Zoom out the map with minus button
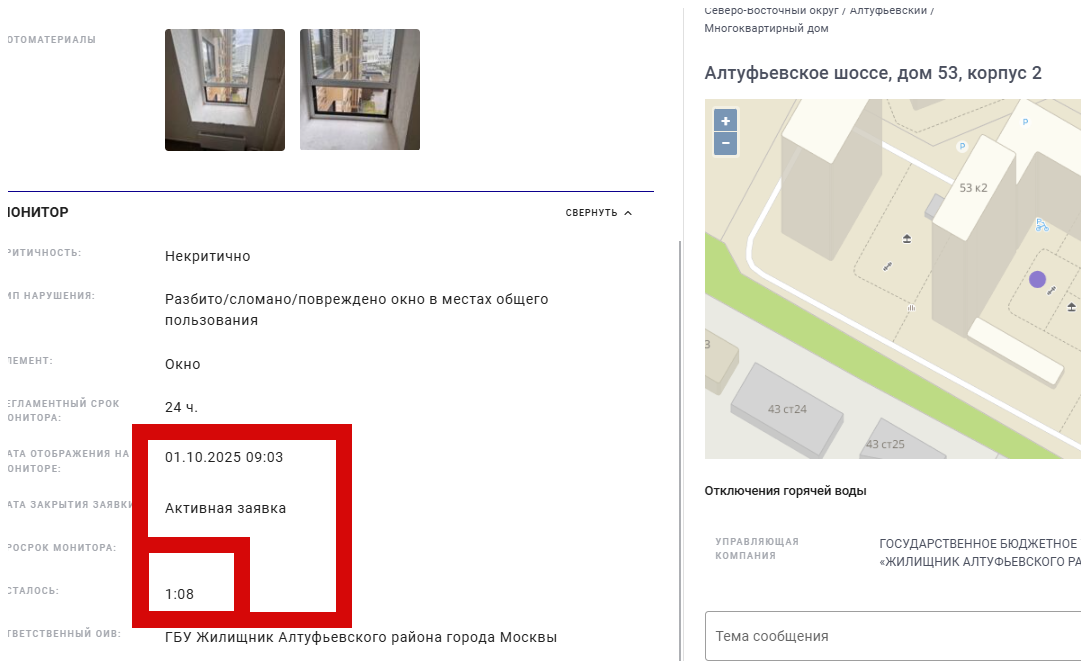 [725, 143]
